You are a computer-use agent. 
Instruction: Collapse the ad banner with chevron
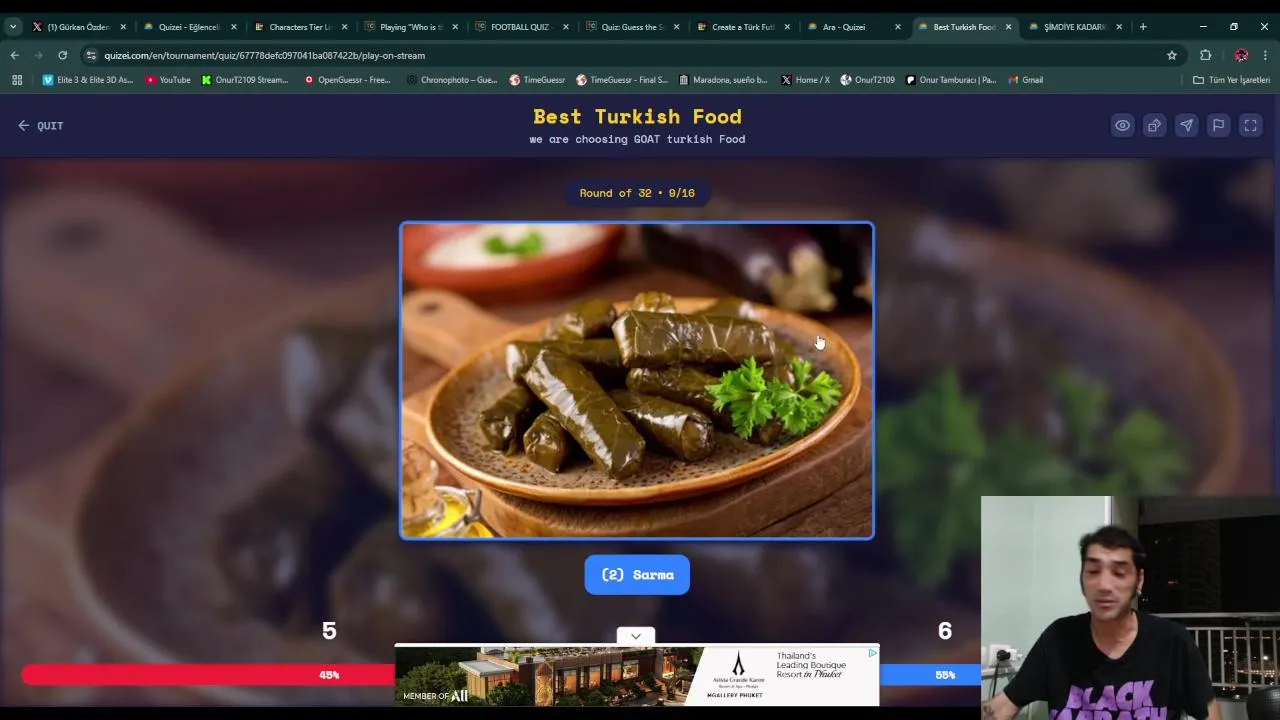pos(636,636)
